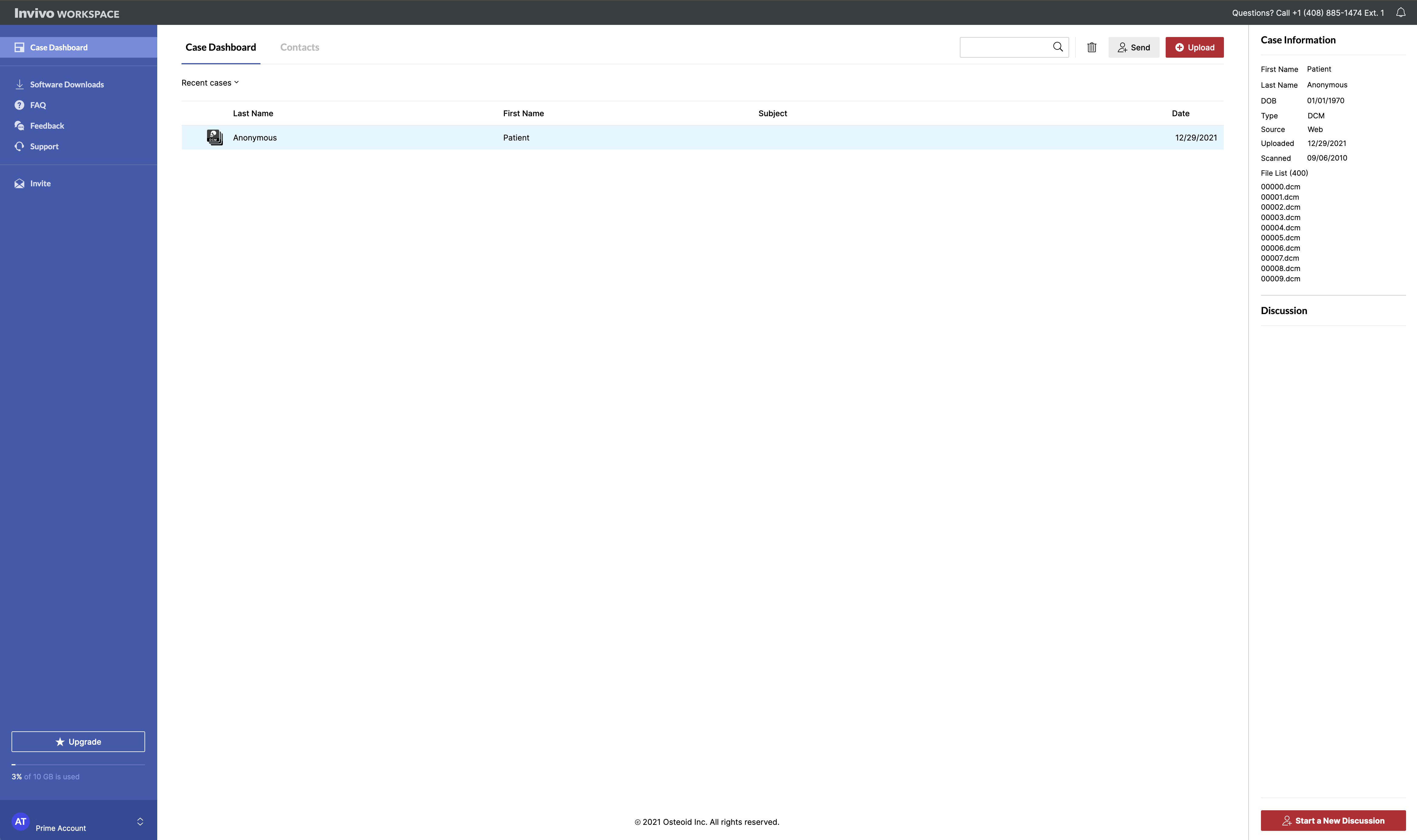Click the Send button

tap(1133, 47)
